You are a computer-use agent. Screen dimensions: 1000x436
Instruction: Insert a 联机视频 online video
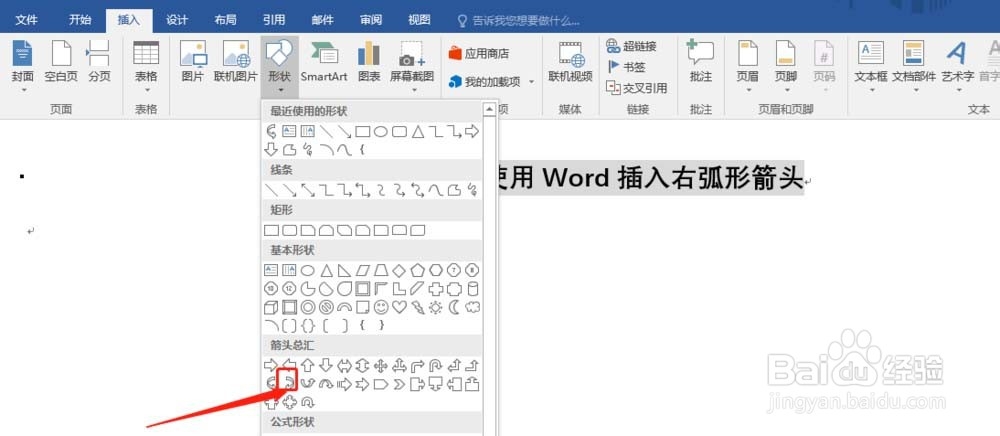coord(570,62)
